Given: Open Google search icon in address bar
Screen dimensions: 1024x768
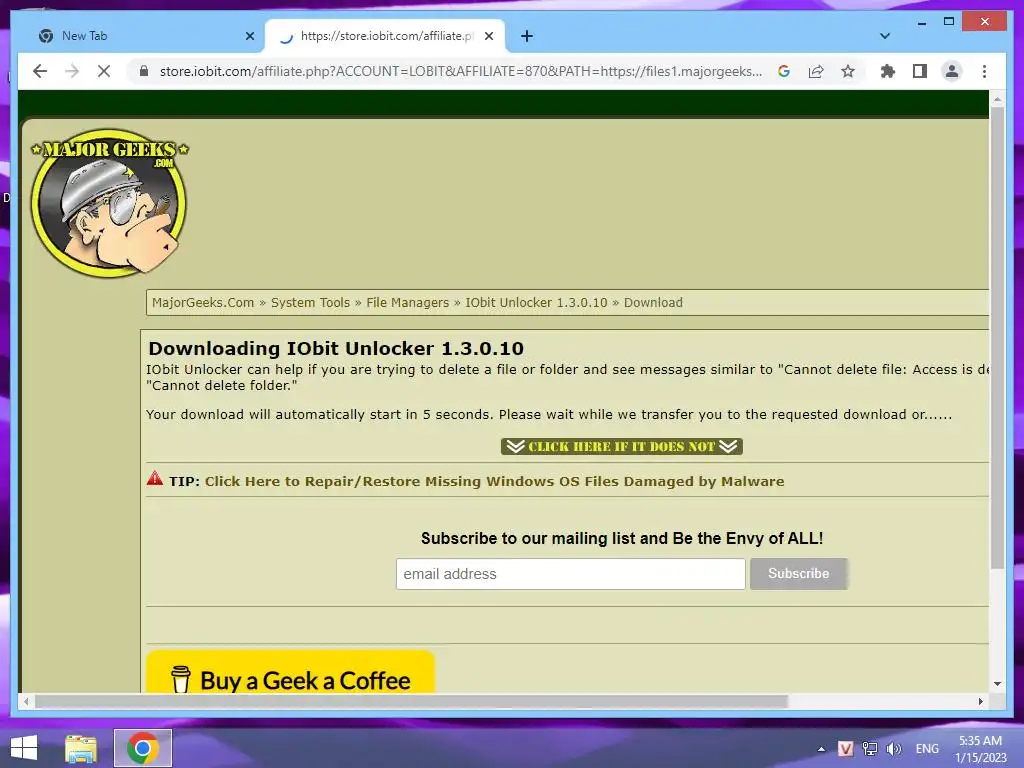Looking at the screenshot, I should [x=784, y=71].
